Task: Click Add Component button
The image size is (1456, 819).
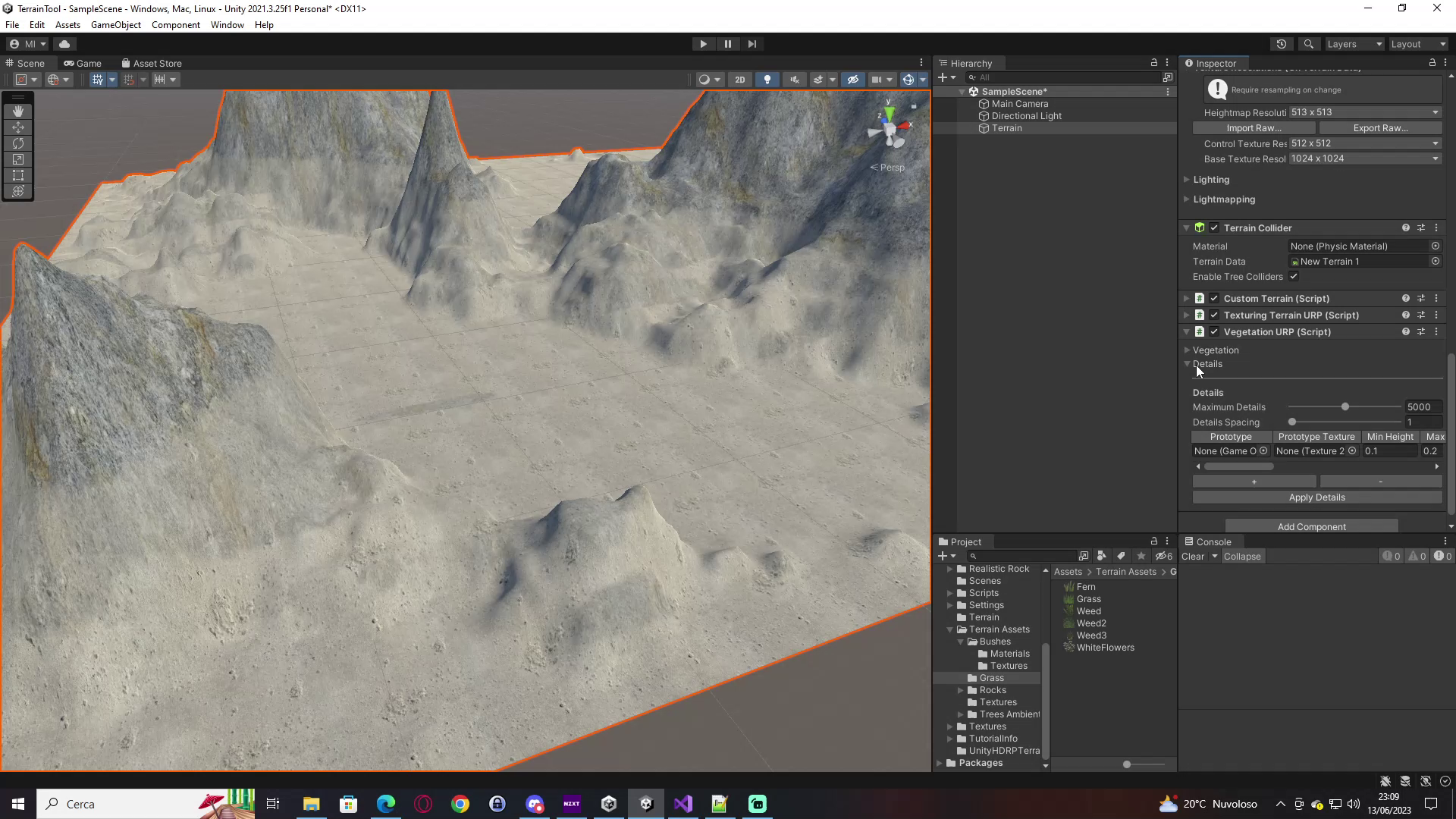Action: (x=1311, y=526)
